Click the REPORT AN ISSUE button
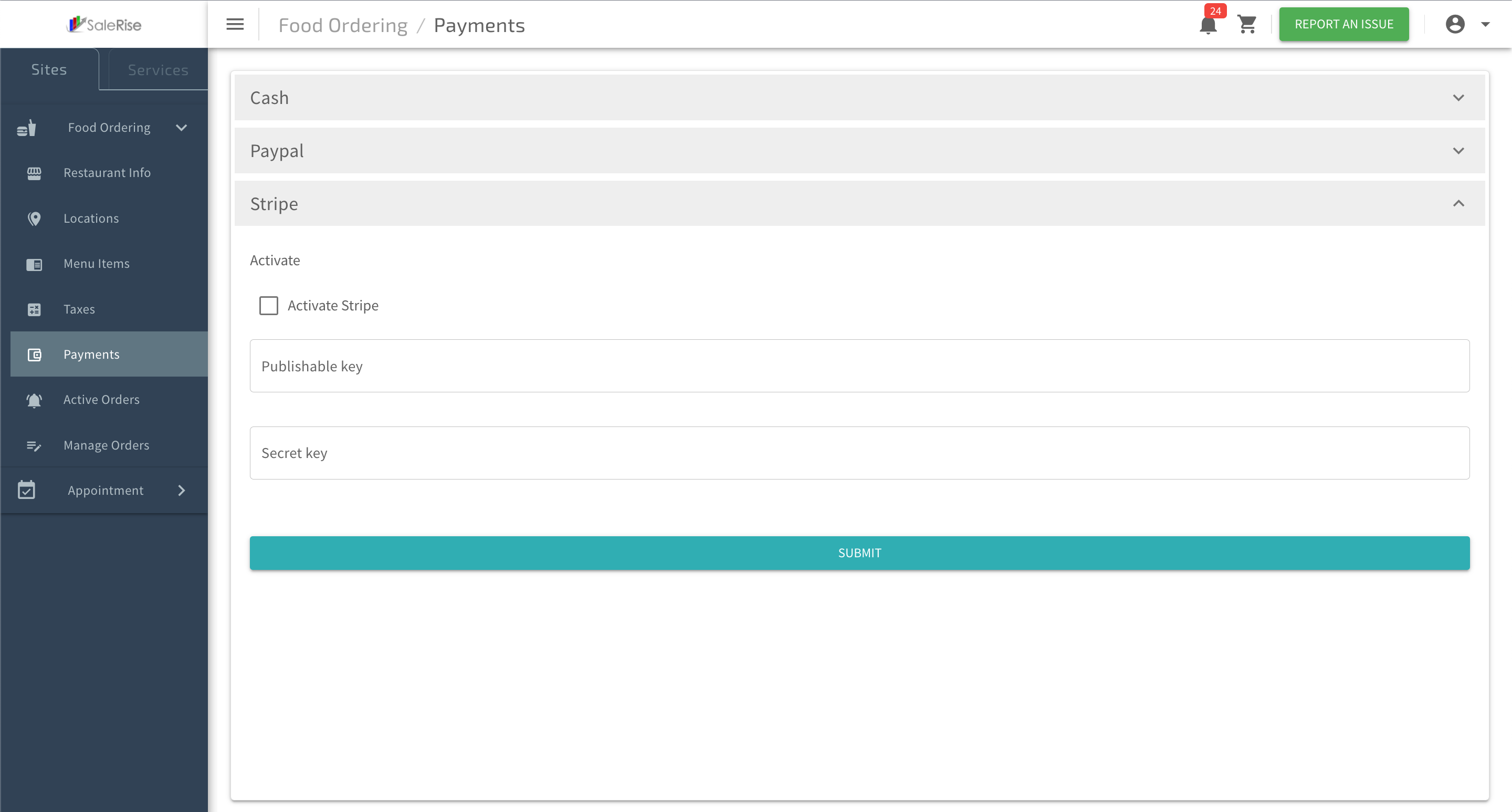Image resolution: width=1512 pixels, height=812 pixels. point(1343,24)
